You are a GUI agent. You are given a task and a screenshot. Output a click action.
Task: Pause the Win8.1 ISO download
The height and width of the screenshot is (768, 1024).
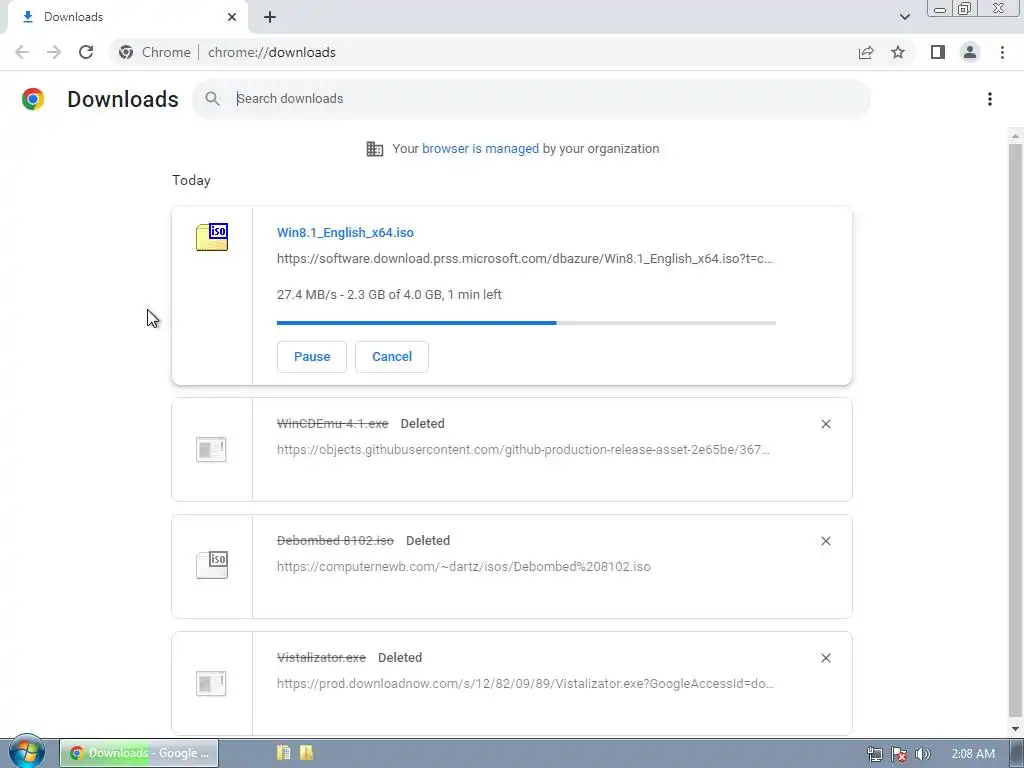312,357
